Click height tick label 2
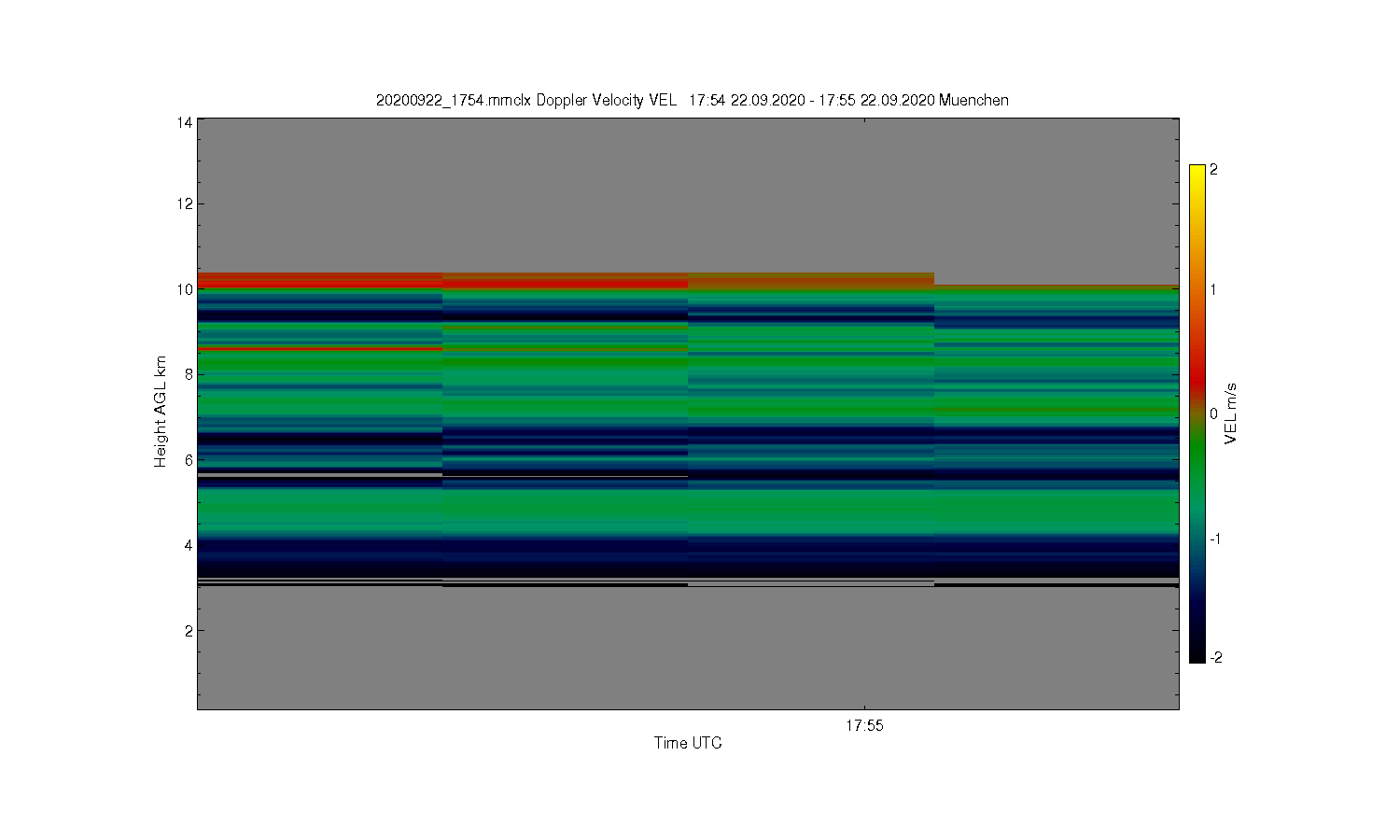The image size is (1400, 840). (x=189, y=630)
